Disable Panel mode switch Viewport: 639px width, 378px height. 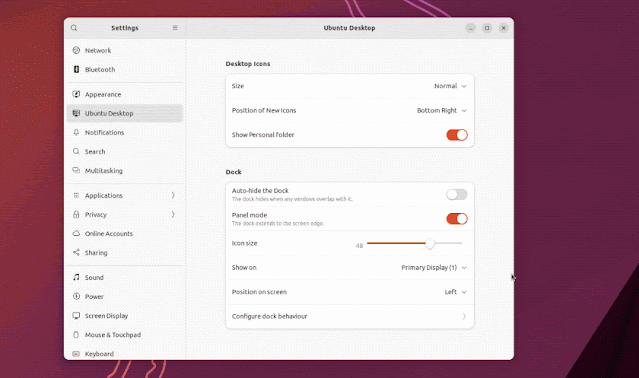457,219
